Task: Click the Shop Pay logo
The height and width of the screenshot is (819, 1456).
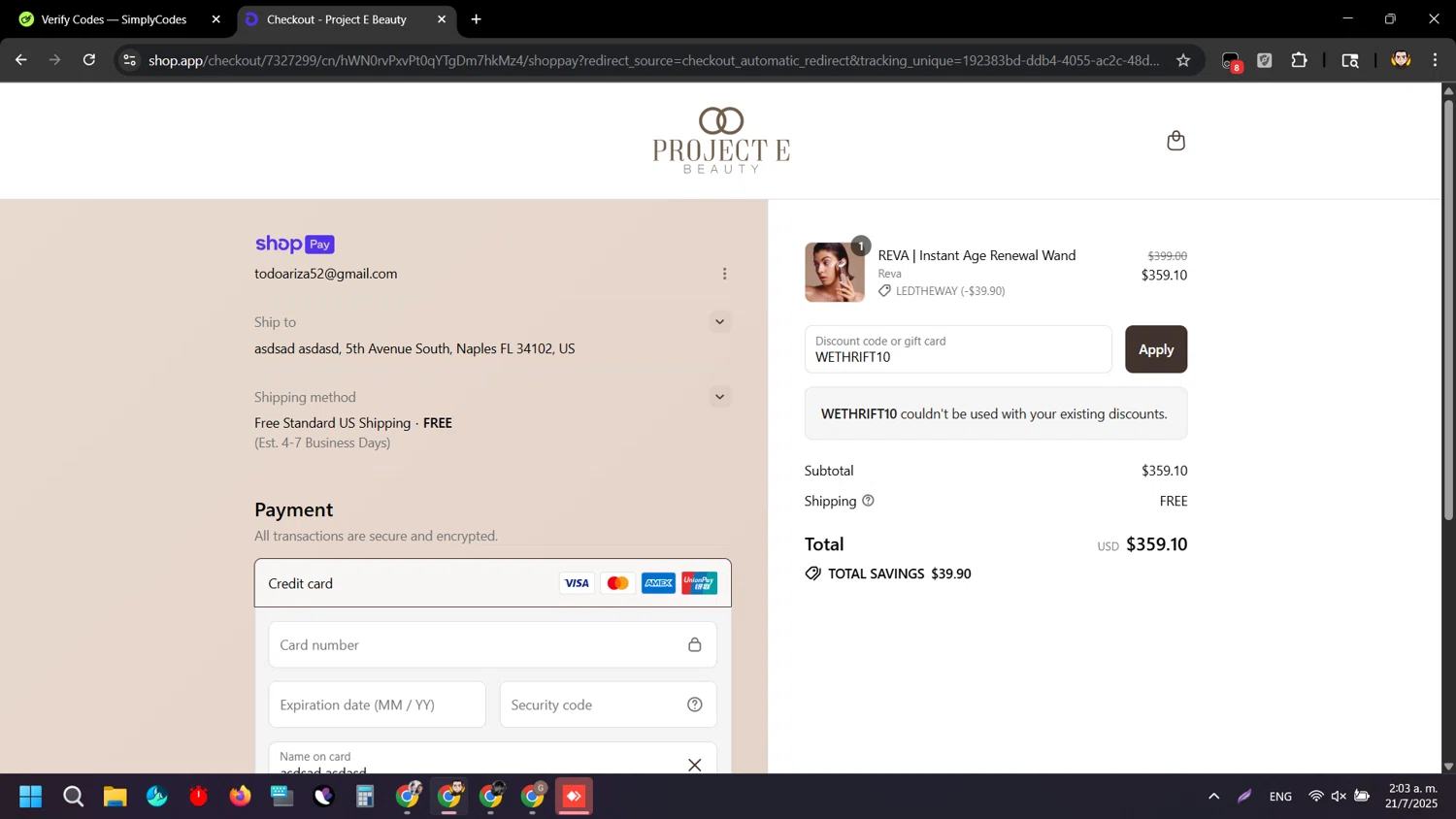Action: (295, 244)
